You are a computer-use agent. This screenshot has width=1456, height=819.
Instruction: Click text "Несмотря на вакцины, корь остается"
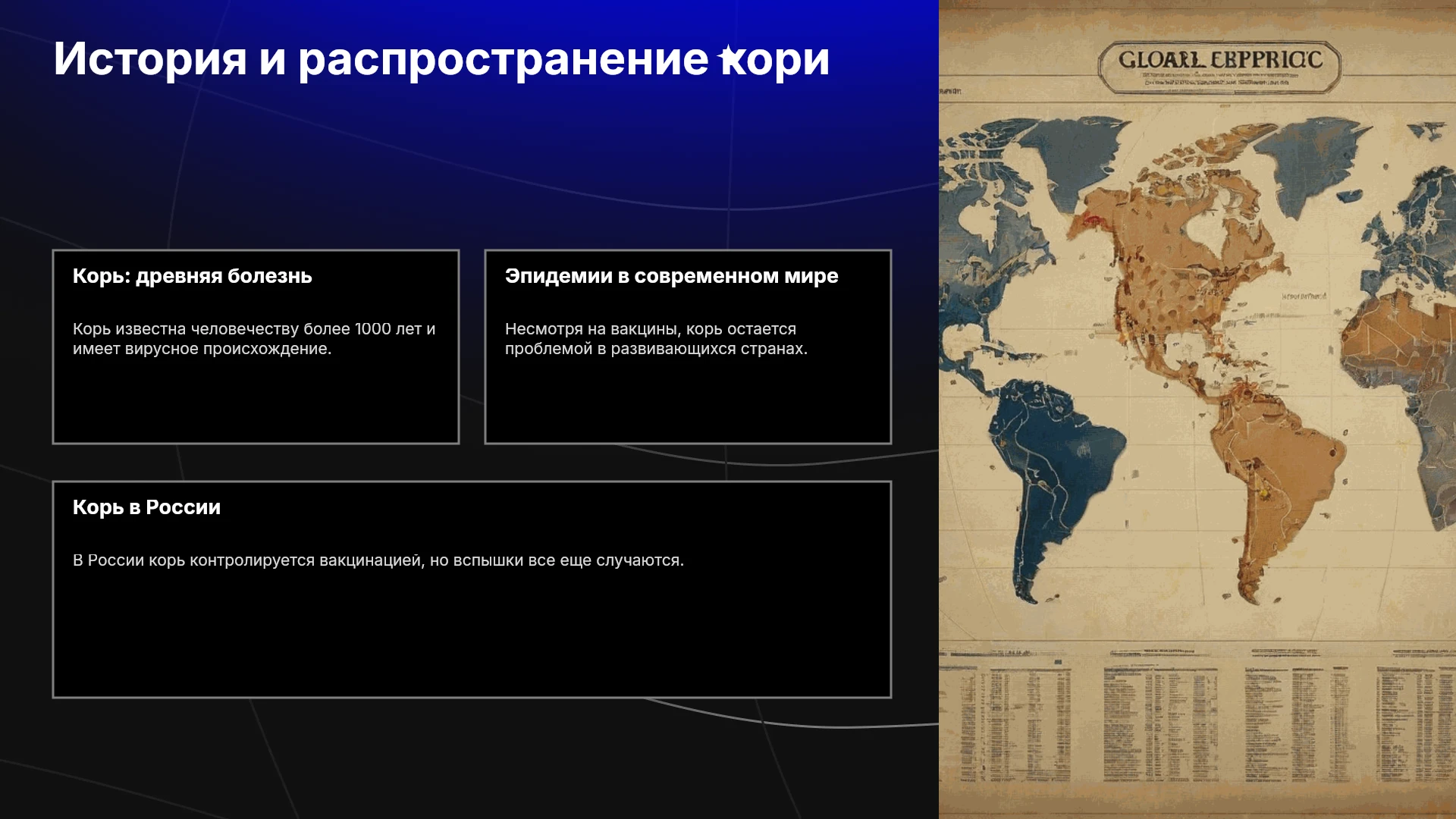651,329
